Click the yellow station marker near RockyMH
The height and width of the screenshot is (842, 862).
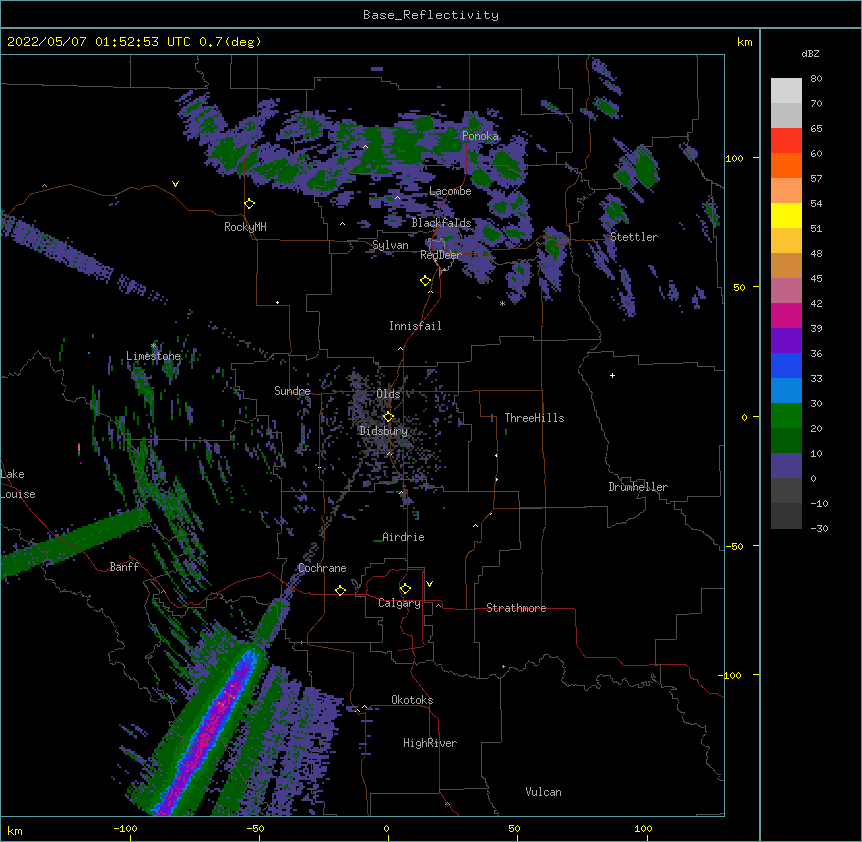pyautogui.click(x=250, y=204)
